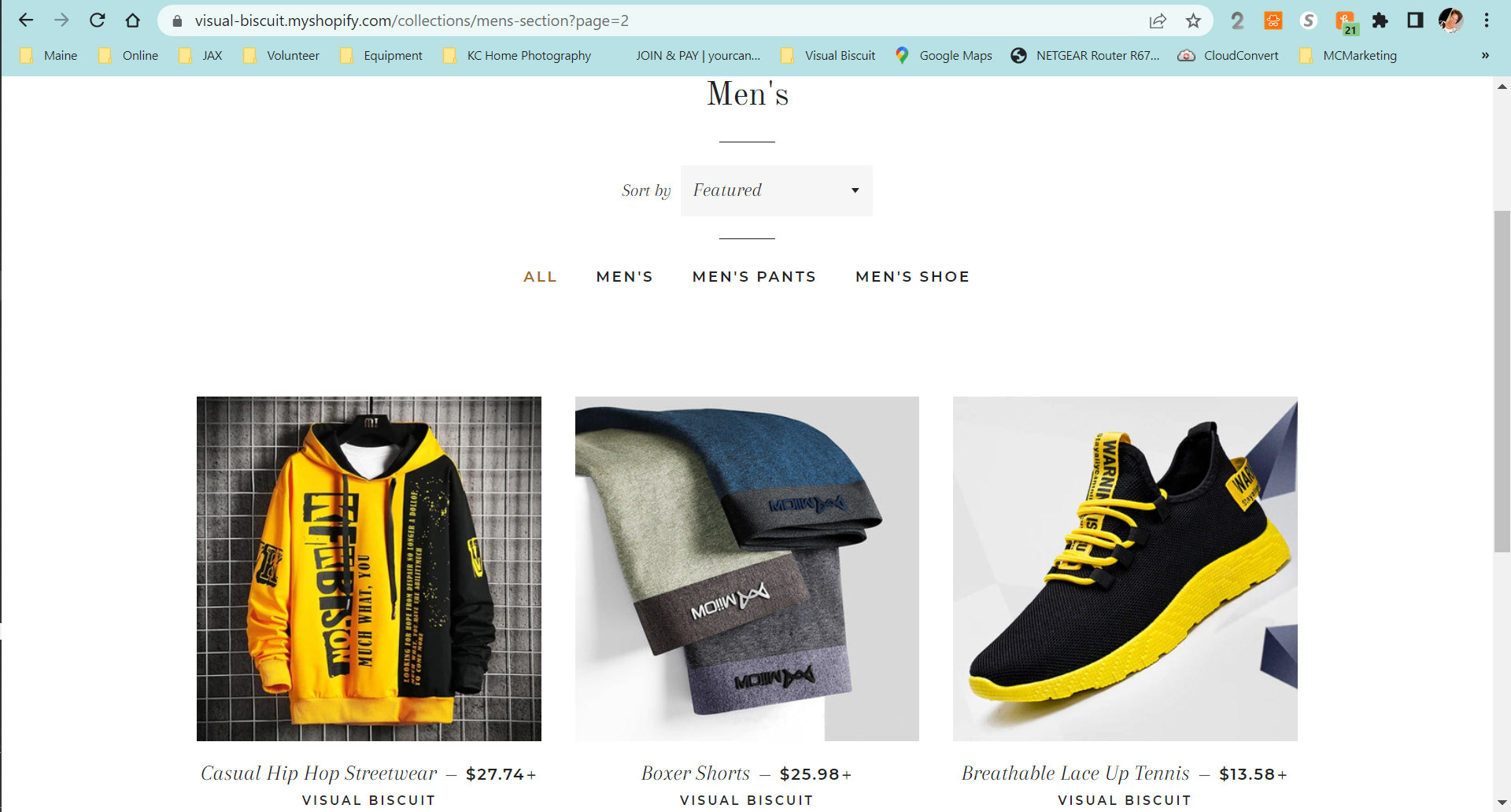
Task: Open the Chrome three-dot menu
Action: pyautogui.click(x=1487, y=20)
